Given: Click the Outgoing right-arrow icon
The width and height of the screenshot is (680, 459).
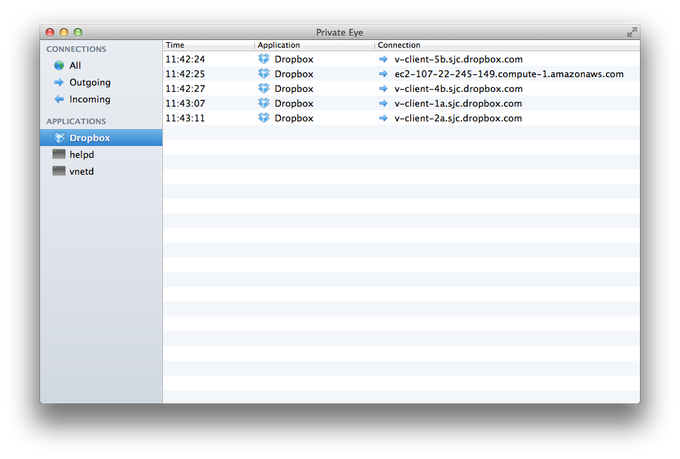Looking at the screenshot, I should pos(59,82).
